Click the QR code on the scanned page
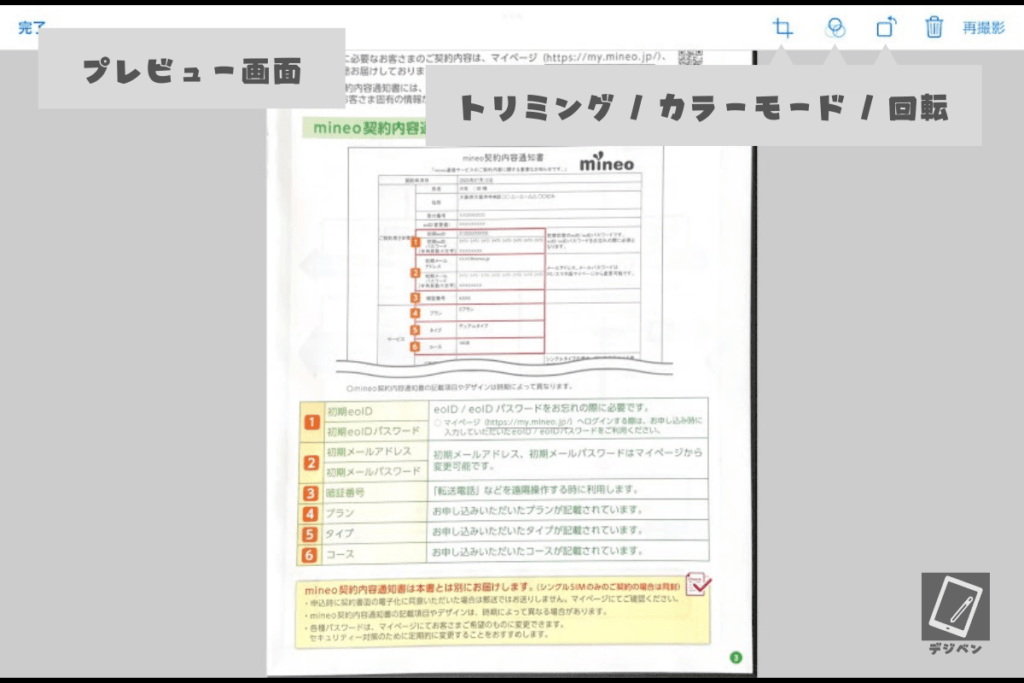Image resolution: width=1024 pixels, height=683 pixels. pyautogui.click(x=690, y=57)
